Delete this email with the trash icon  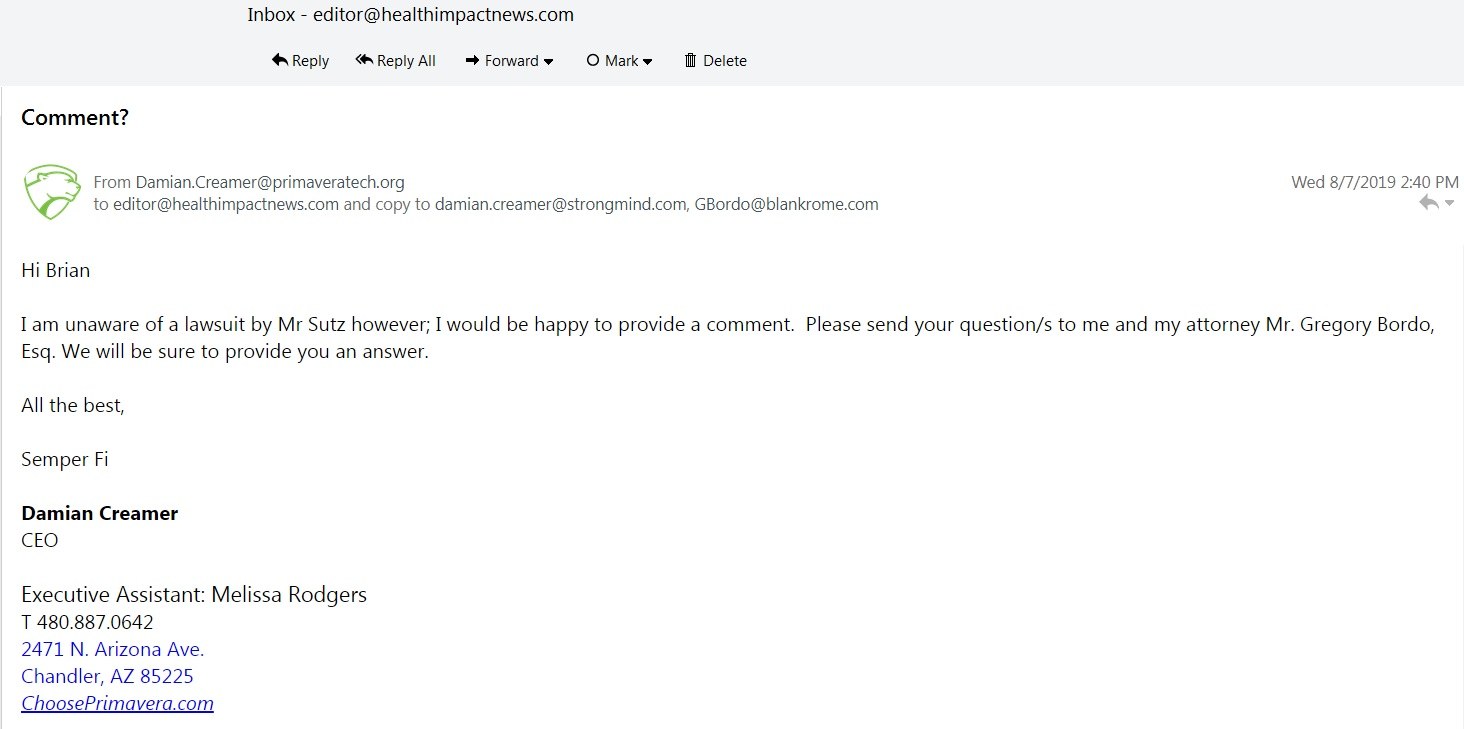pos(715,61)
